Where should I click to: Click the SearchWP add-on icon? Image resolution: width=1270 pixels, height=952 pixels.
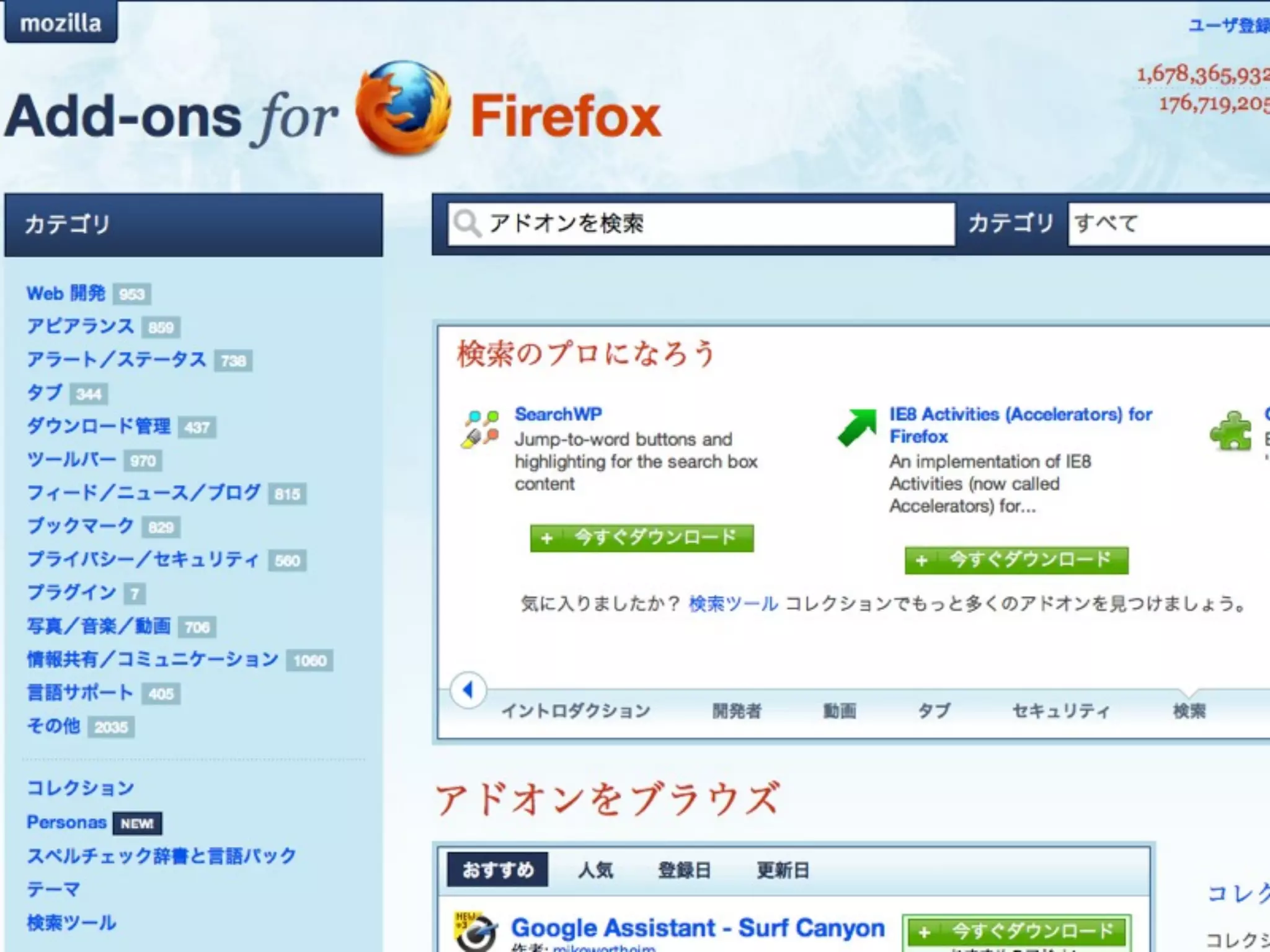pyautogui.click(x=481, y=428)
